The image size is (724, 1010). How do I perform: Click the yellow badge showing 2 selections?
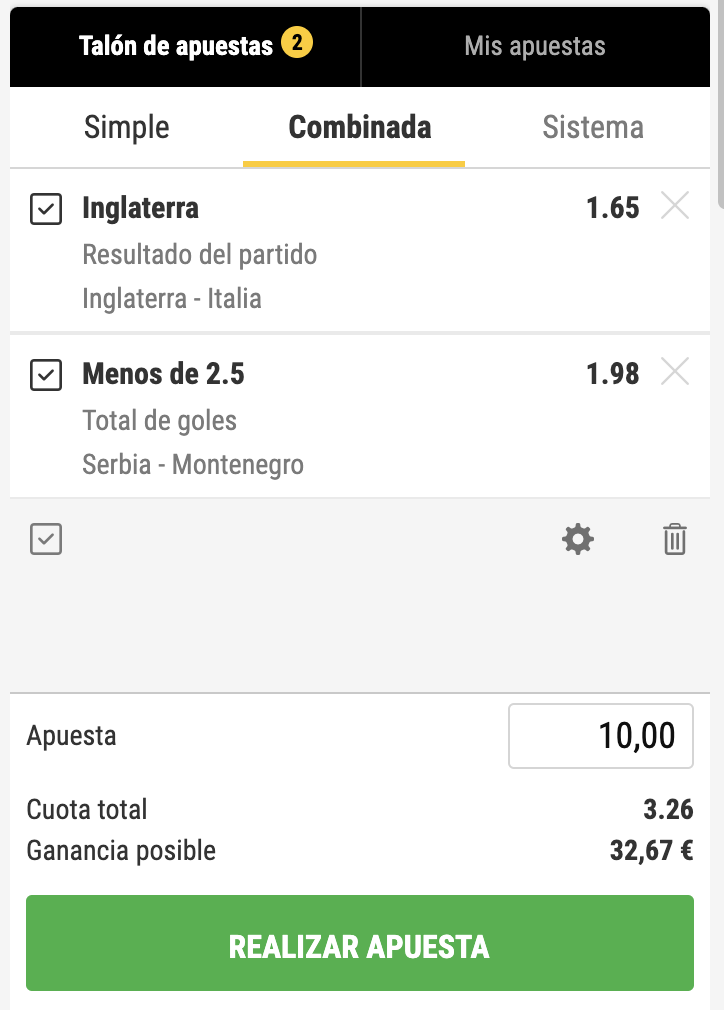(x=297, y=44)
